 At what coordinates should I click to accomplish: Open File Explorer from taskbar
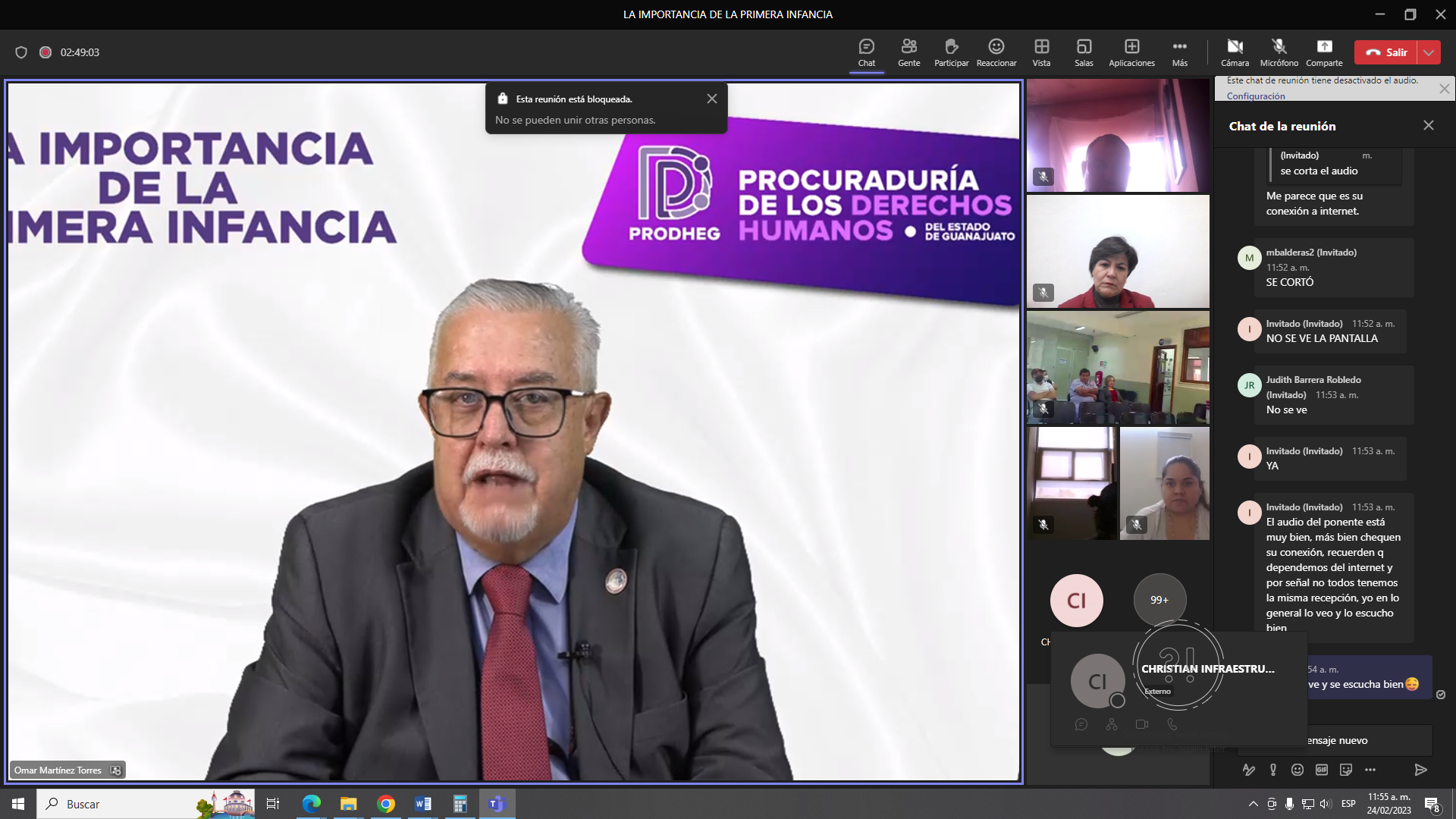coord(348,804)
